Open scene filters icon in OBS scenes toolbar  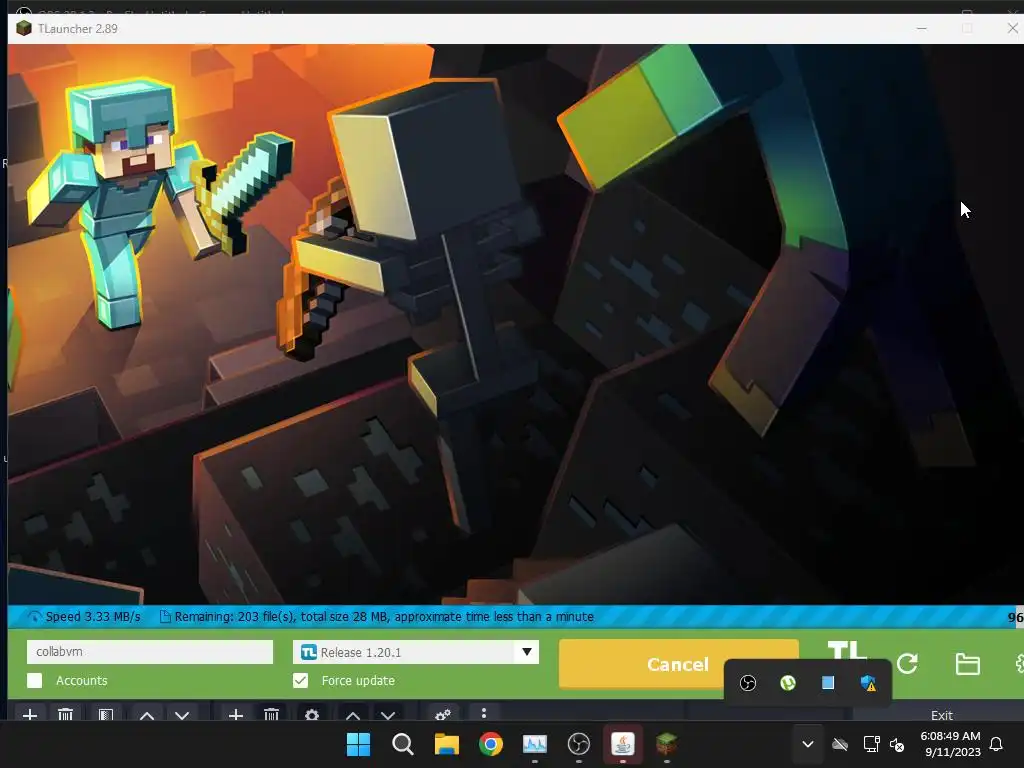coord(106,715)
